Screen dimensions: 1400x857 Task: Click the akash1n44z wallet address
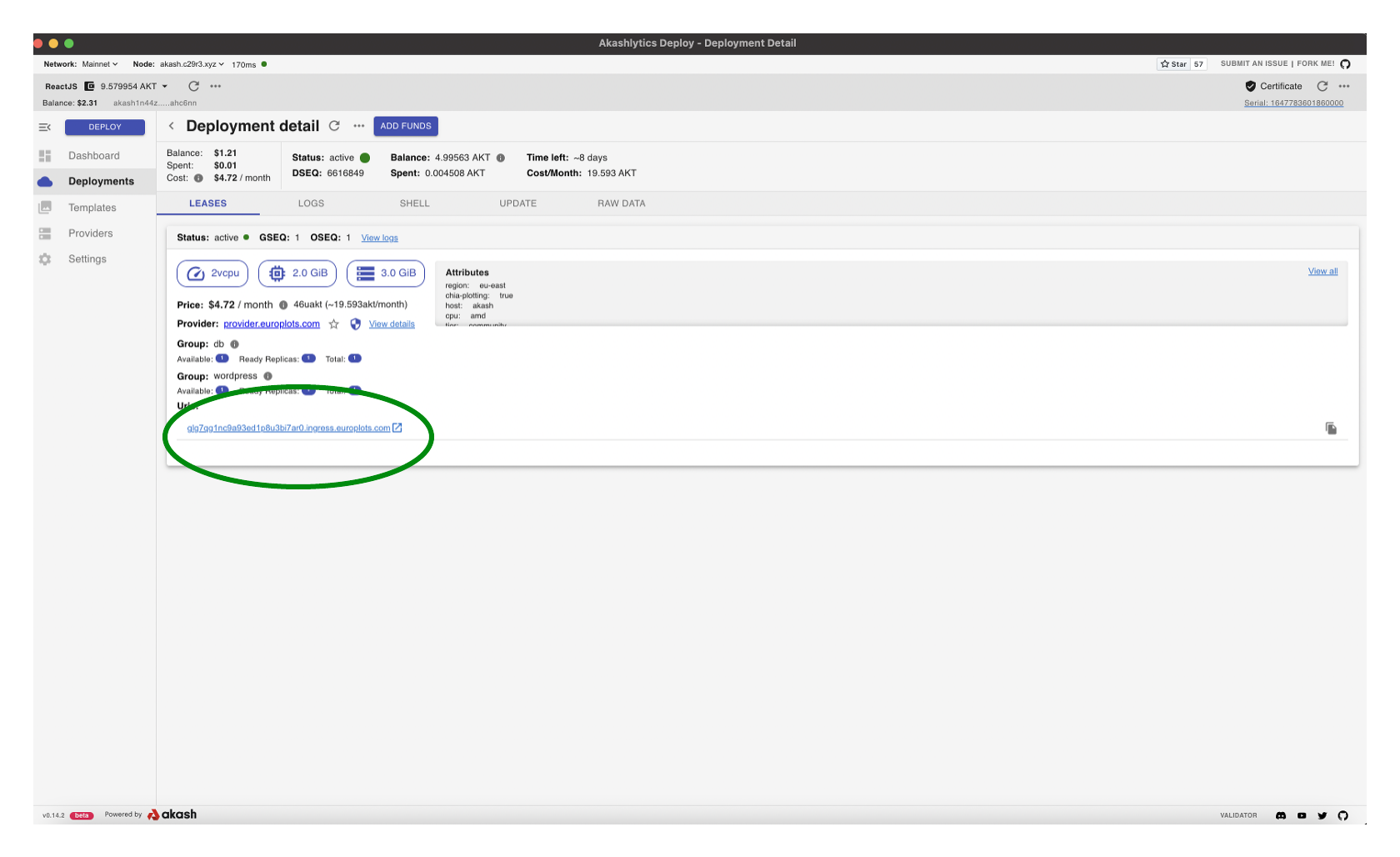(x=155, y=103)
